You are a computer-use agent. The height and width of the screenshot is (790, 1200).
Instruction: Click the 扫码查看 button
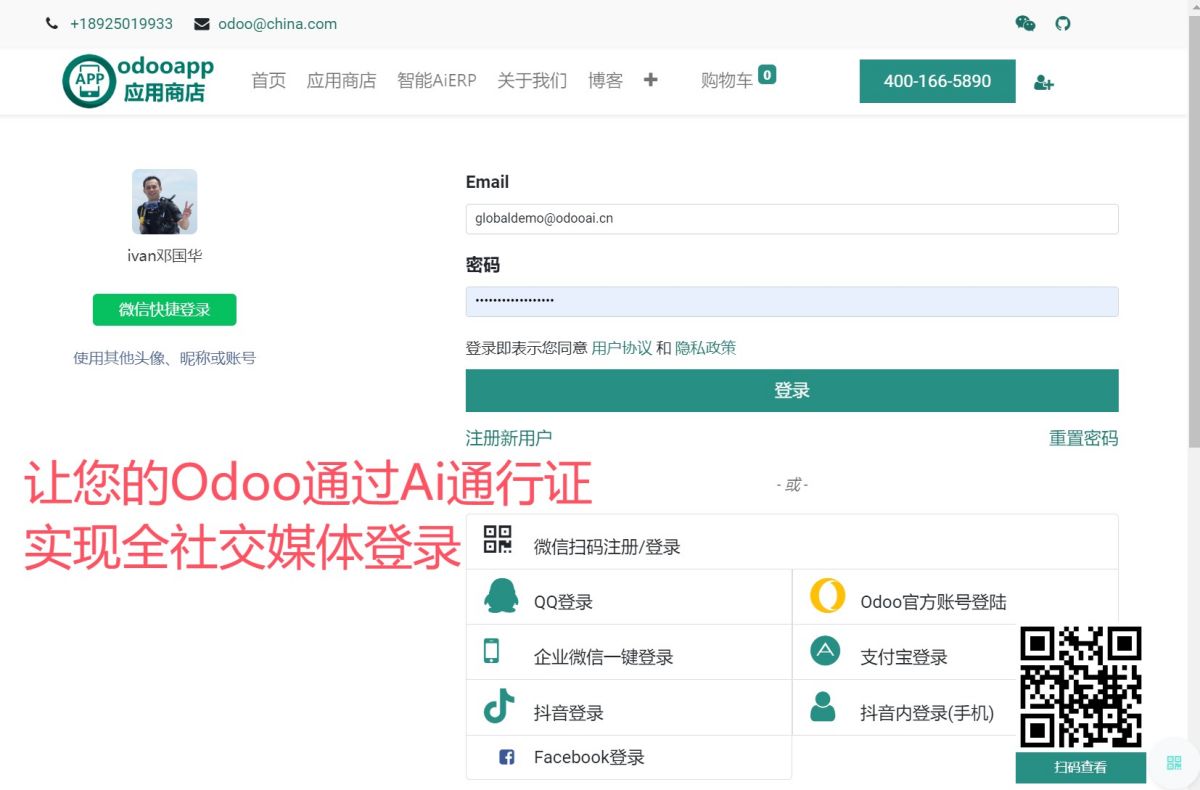click(1080, 767)
